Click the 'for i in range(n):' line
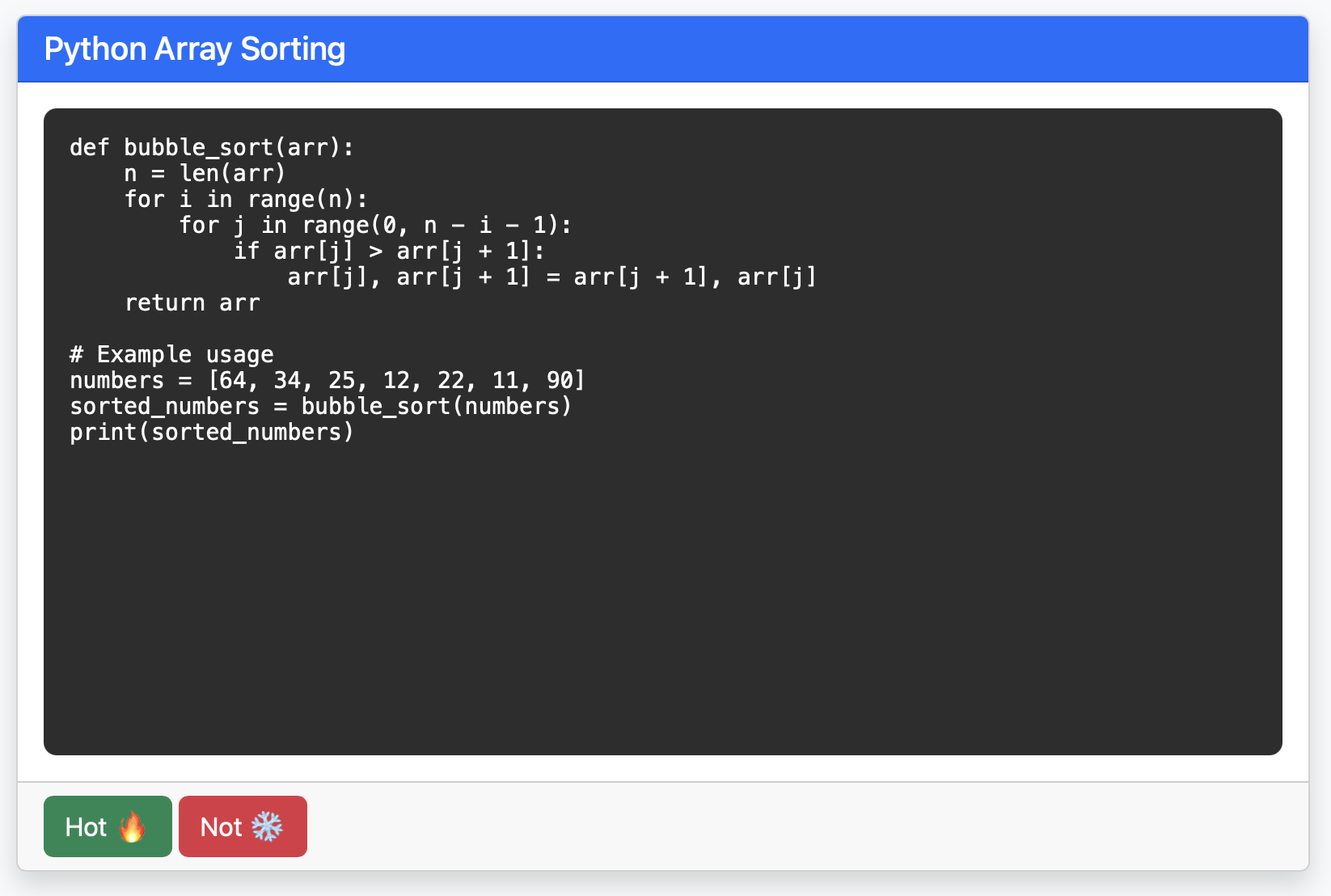Image resolution: width=1331 pixels, height=896 pixels. (x=246, y=199)
